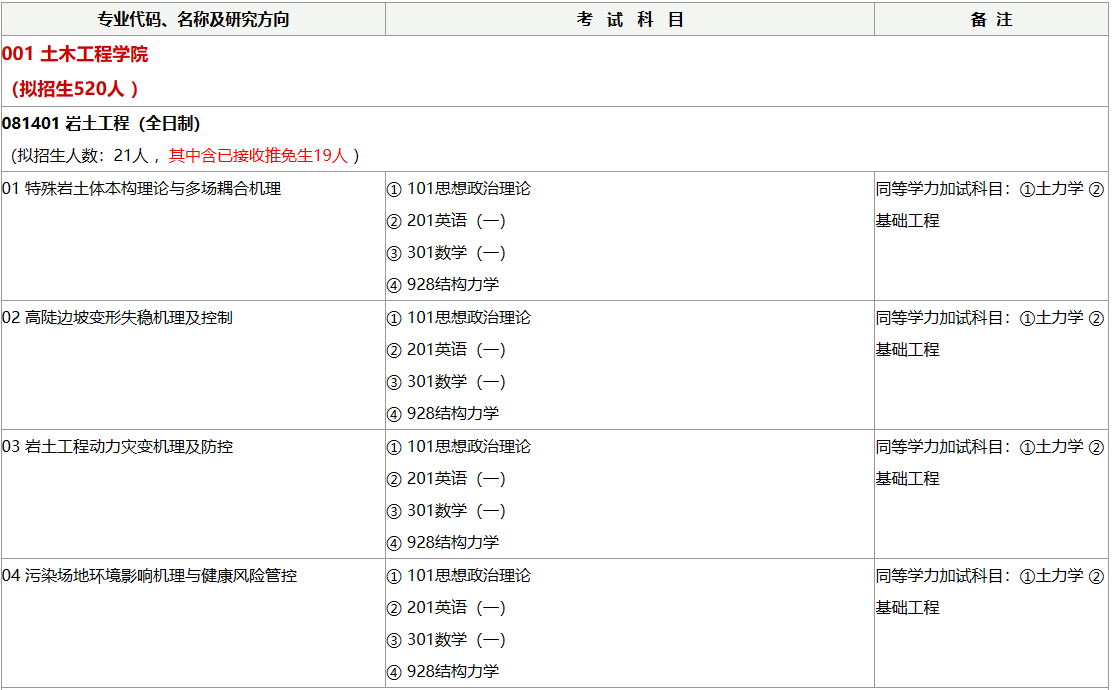Click 301数学（一） in direction 04 row
The image size is (1116, 690).
click(456, 639)
